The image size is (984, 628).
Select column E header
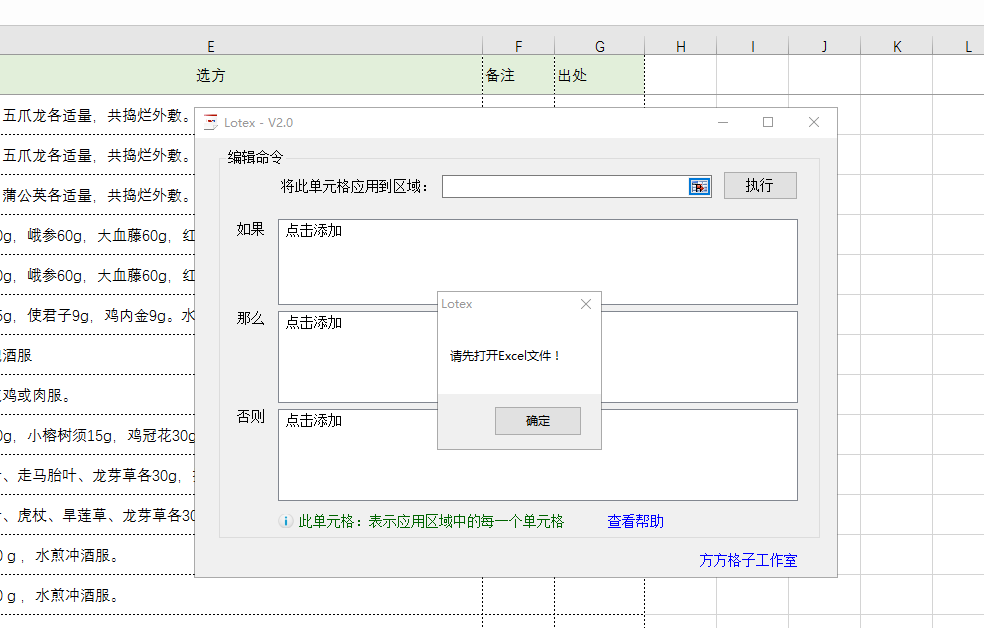(x=210, y=46)
